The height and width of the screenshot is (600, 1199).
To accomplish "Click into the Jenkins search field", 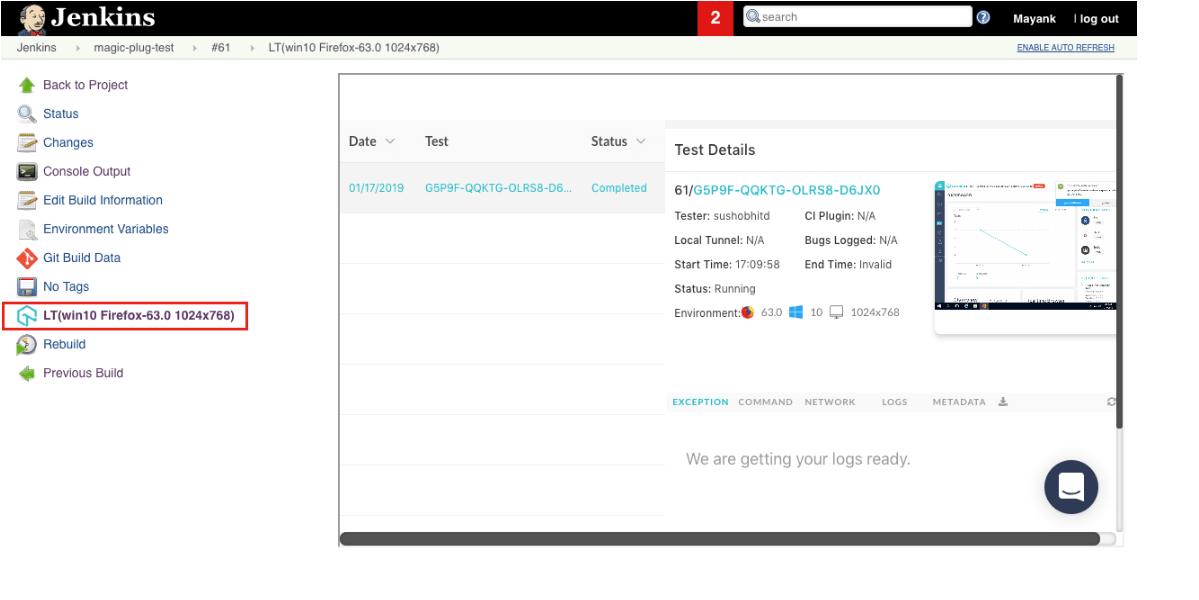I will coord(860,17).
